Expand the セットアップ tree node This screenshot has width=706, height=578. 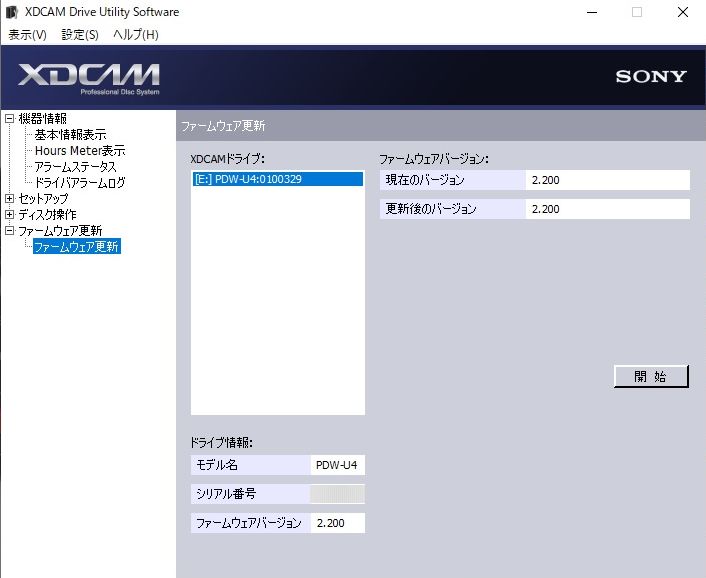click(10, 199)
